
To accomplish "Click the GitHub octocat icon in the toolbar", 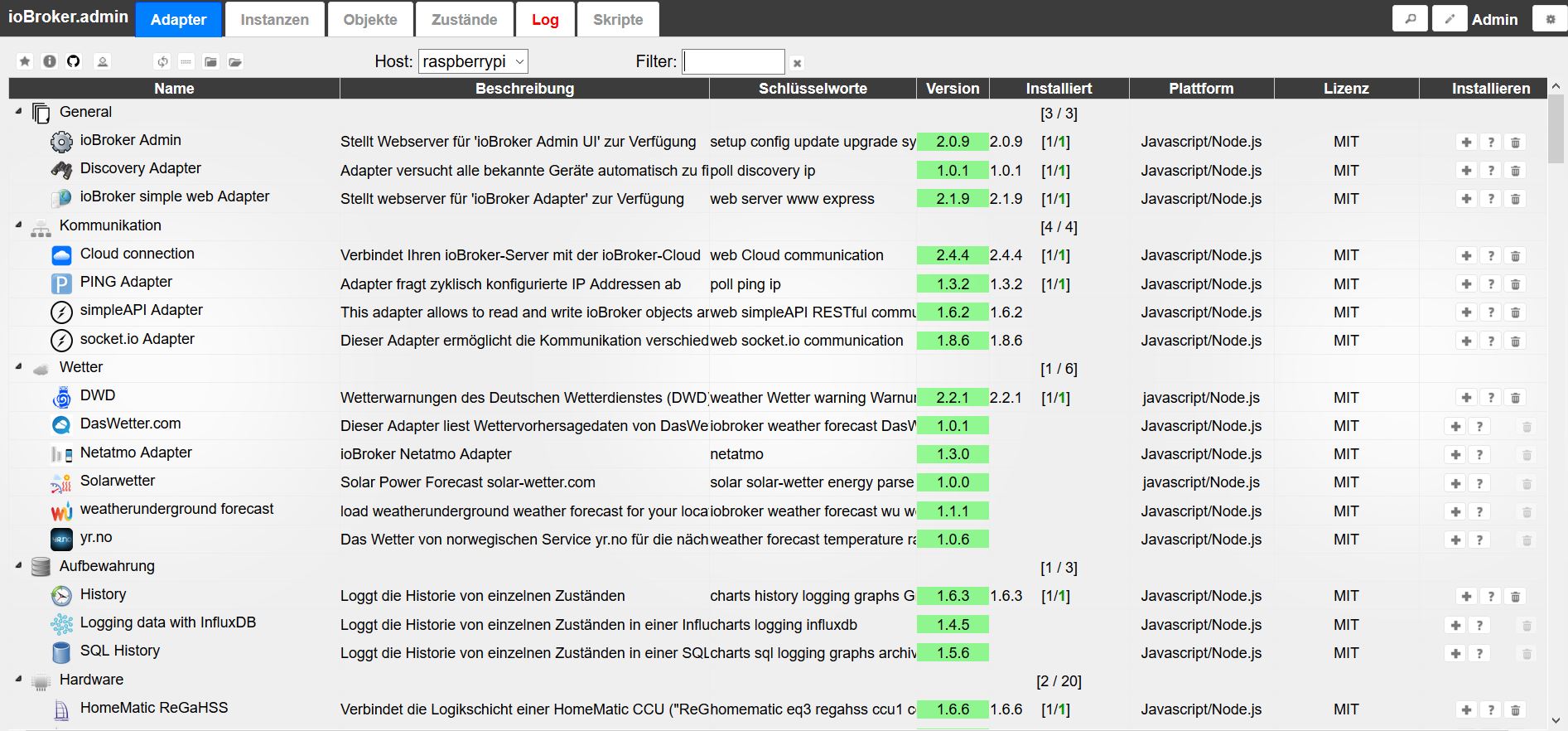I will [74, 61].
